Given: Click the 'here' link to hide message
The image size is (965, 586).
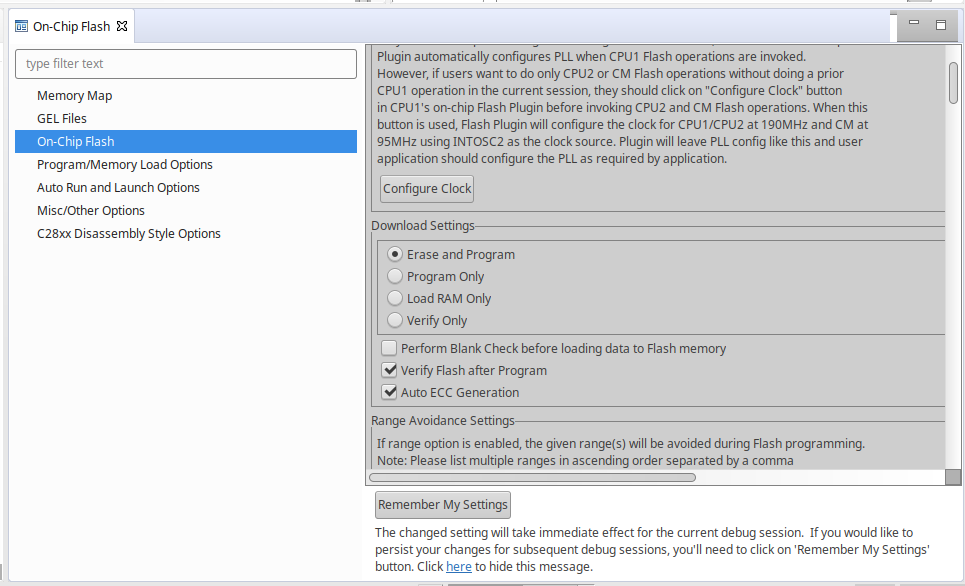Looking at the screenshot, I should pyautogui.click(x=458, y=567).
